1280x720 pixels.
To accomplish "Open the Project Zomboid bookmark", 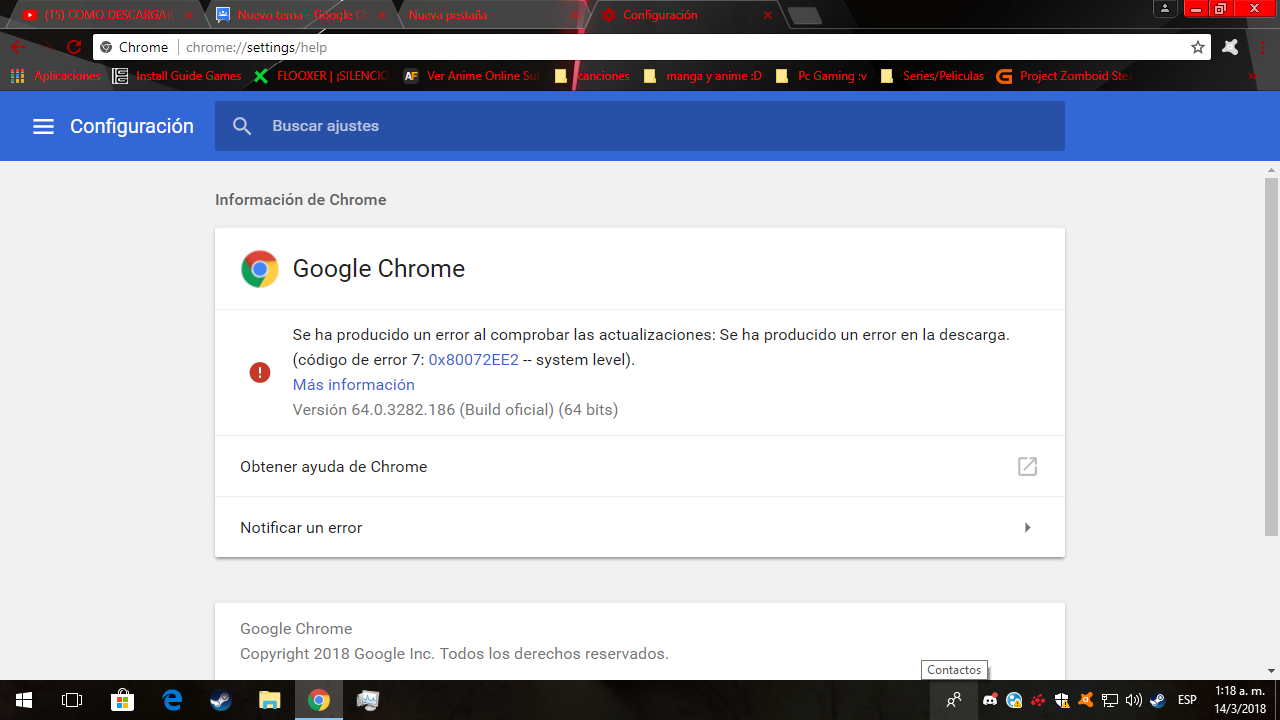I will click(x=1064, y=76).
